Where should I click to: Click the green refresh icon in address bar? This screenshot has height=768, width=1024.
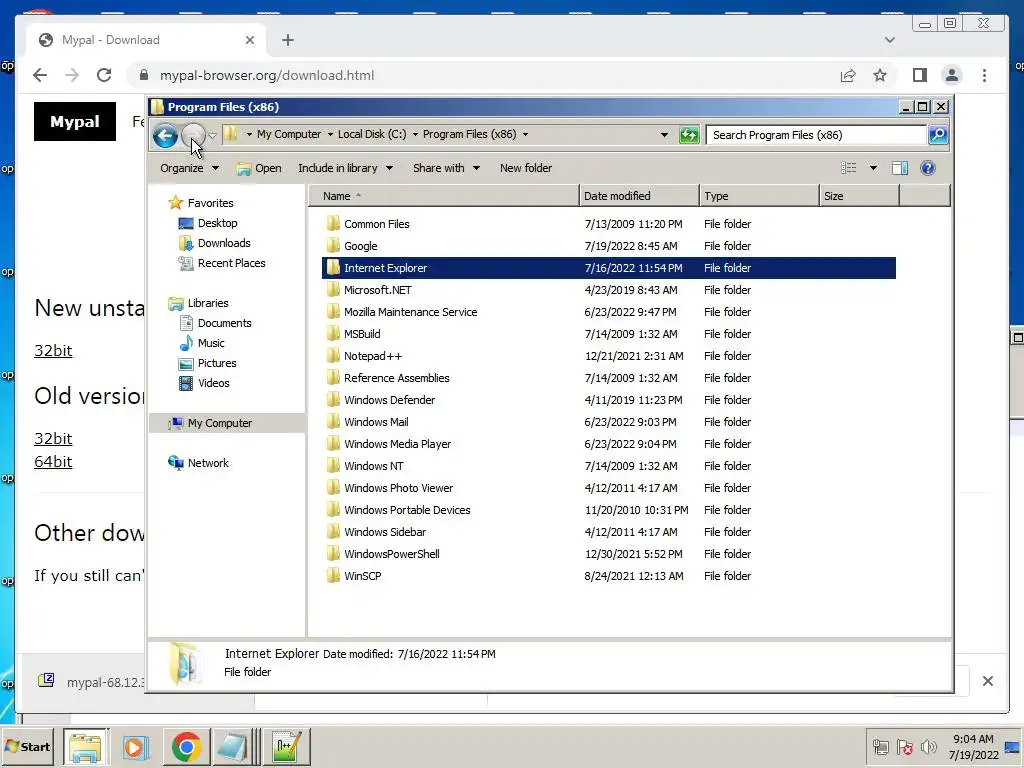pos(689,135)
